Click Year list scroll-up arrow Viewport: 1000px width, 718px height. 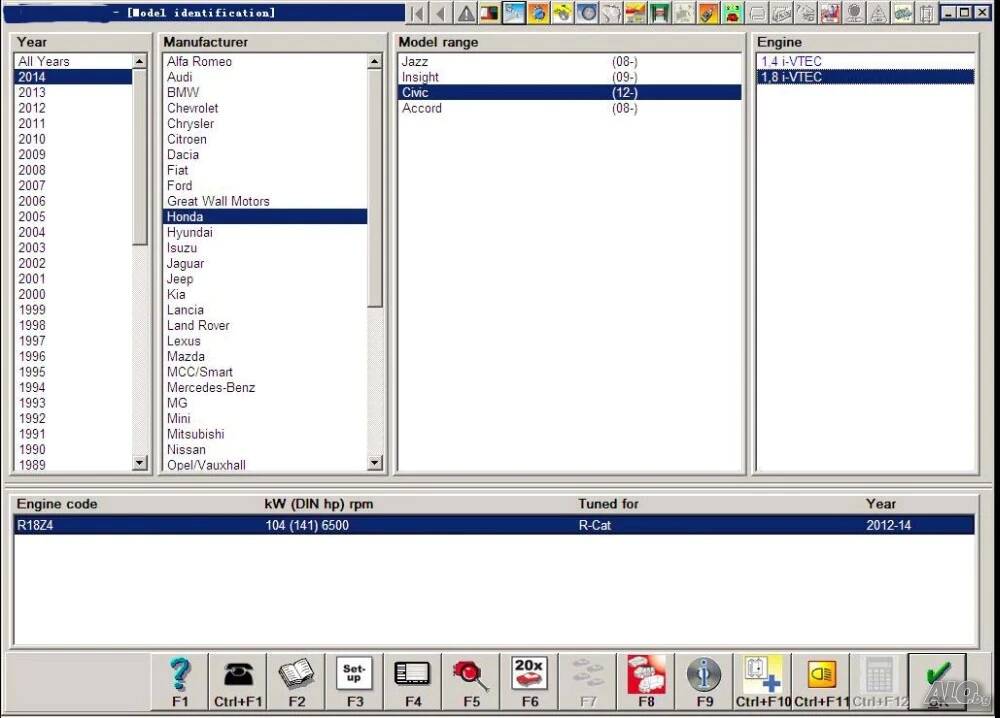tap(140, 61)
